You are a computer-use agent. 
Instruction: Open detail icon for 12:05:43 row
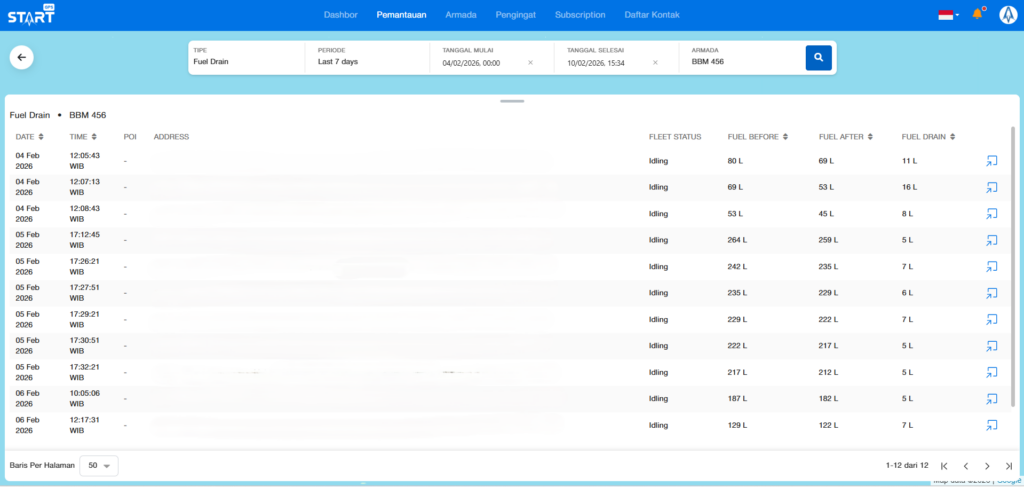tap(991, 161)
